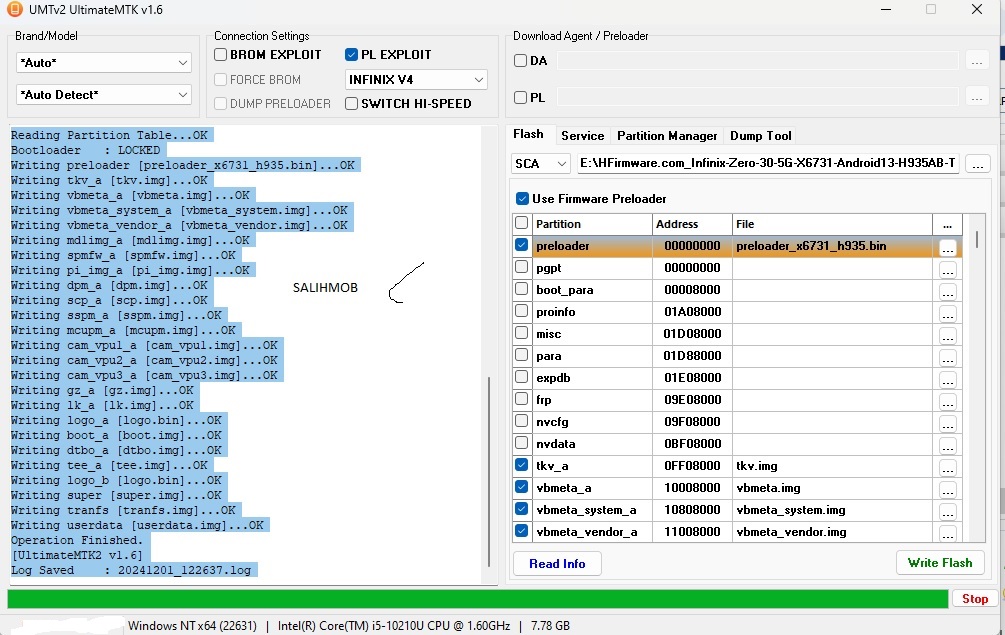Click the firmware path input field

pos(768,163)
